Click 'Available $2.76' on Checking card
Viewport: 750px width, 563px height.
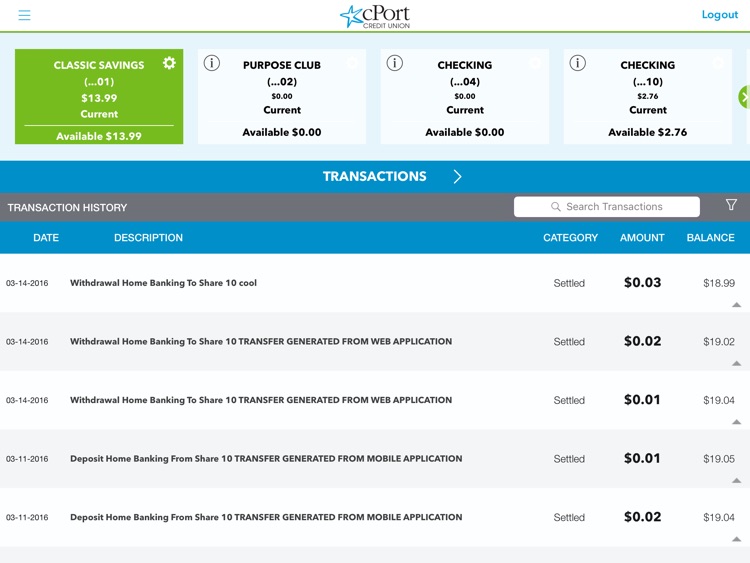click(648, 132)
